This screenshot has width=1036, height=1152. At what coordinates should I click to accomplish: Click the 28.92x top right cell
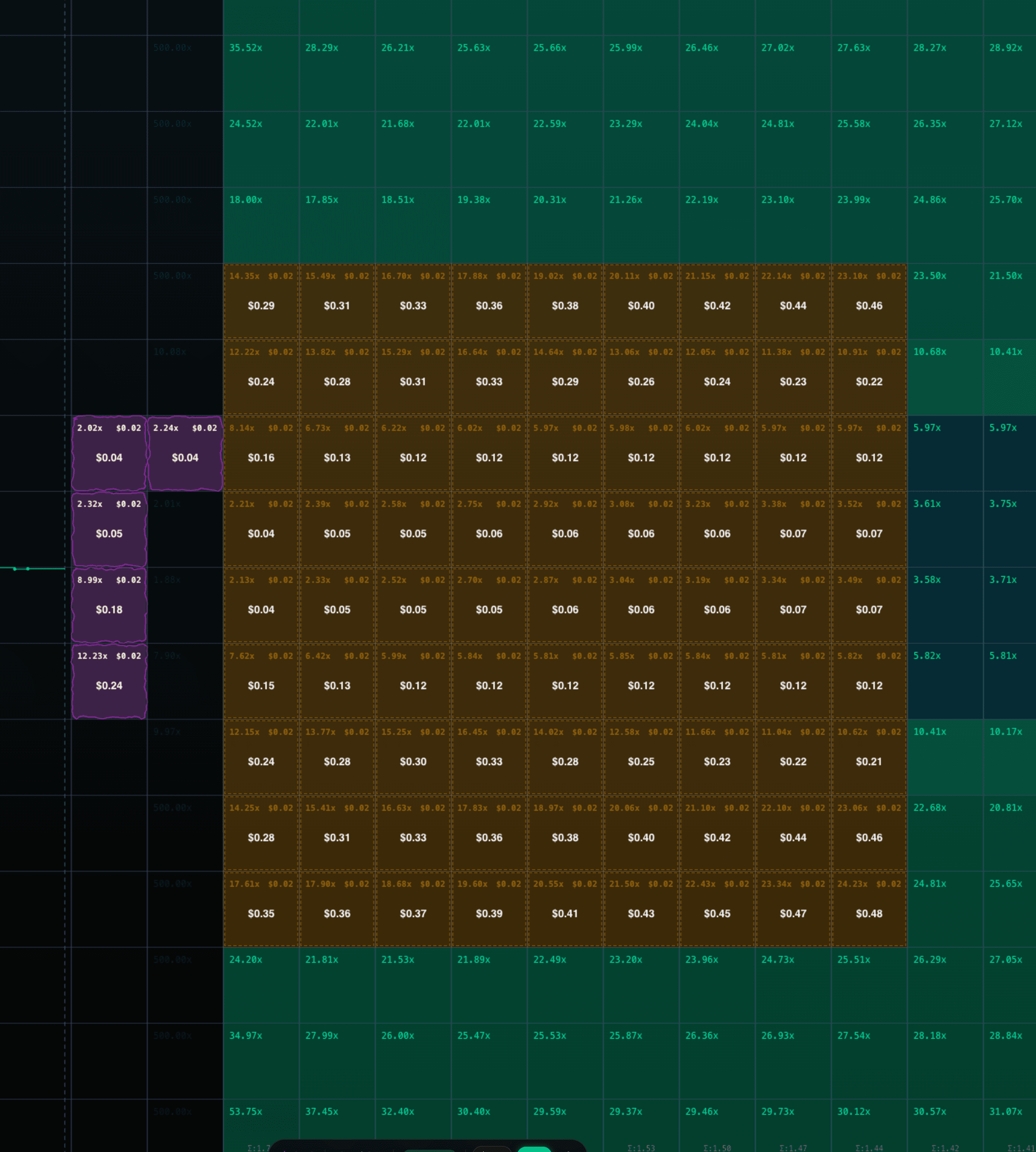[x=1009, y=73]
